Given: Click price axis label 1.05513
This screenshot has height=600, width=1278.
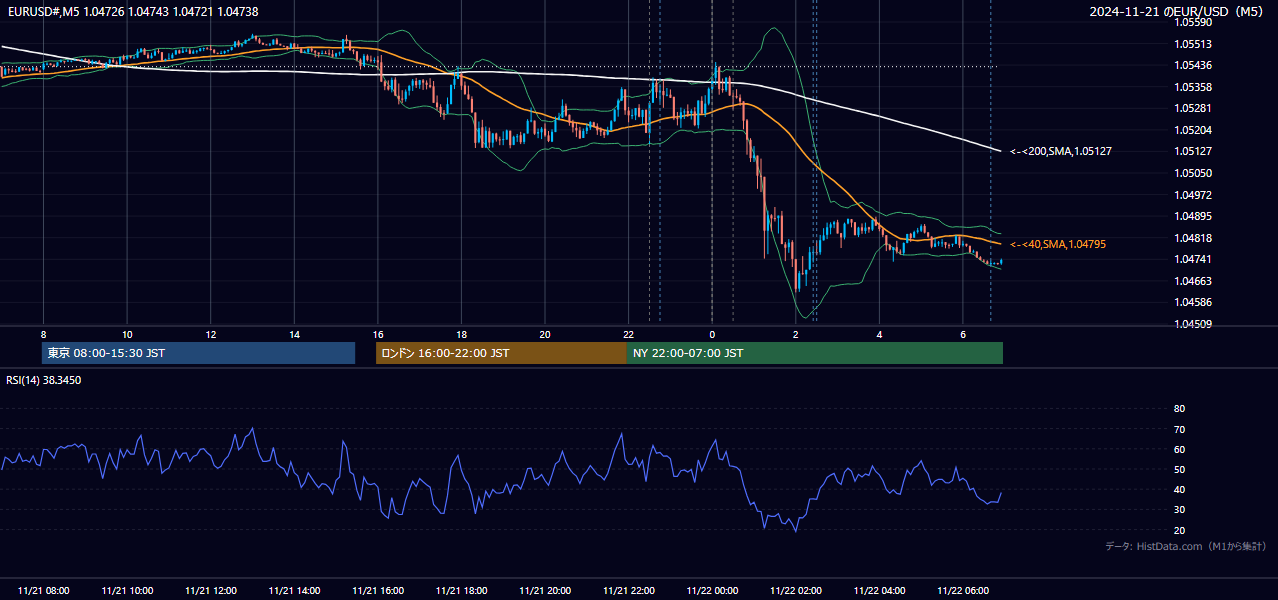Looking at the screenshot, I should click(x=1193, y=44).
